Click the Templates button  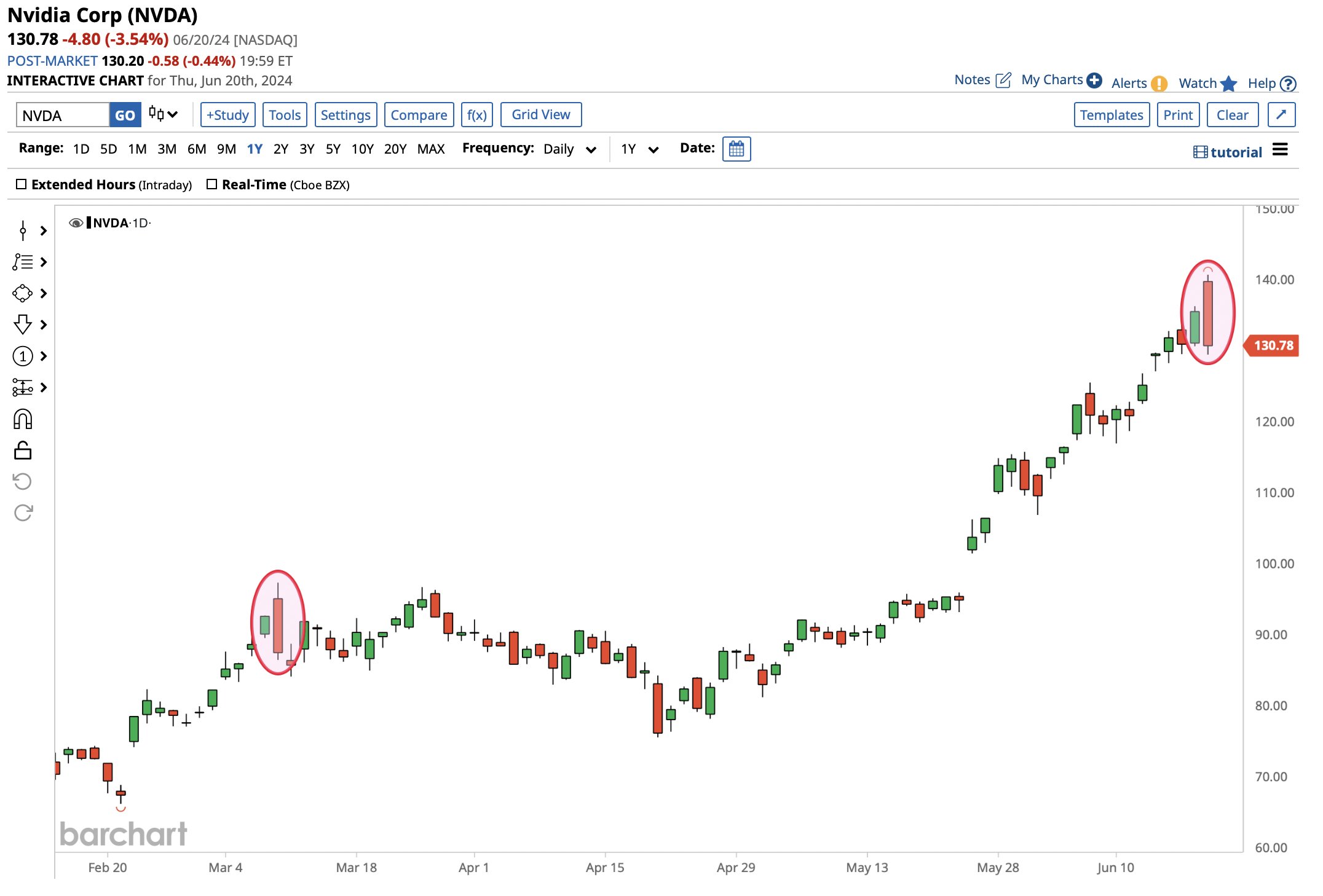coord(1111,115)
